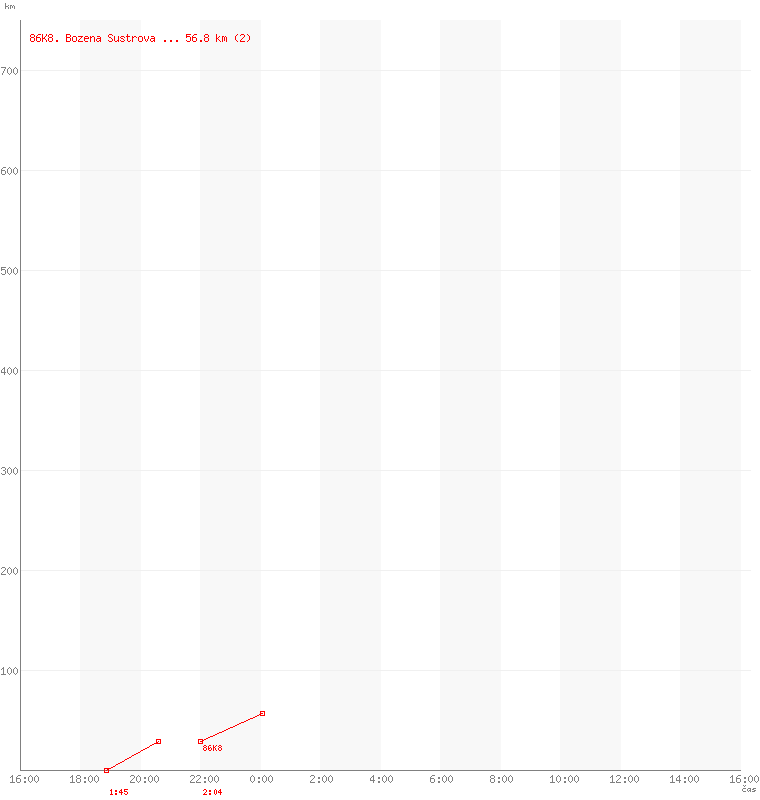This screenshot has width=760, height=800.
Task: Click the first data point marker on the baseline
Action: pyautogui.click(x=106, y=770)
